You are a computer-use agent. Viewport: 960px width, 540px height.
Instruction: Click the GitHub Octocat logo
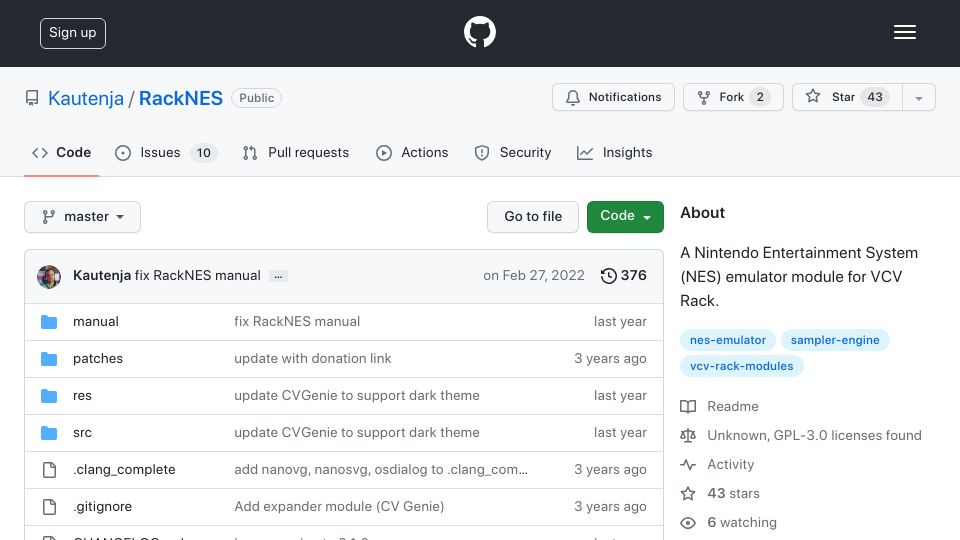pos(479,32)
